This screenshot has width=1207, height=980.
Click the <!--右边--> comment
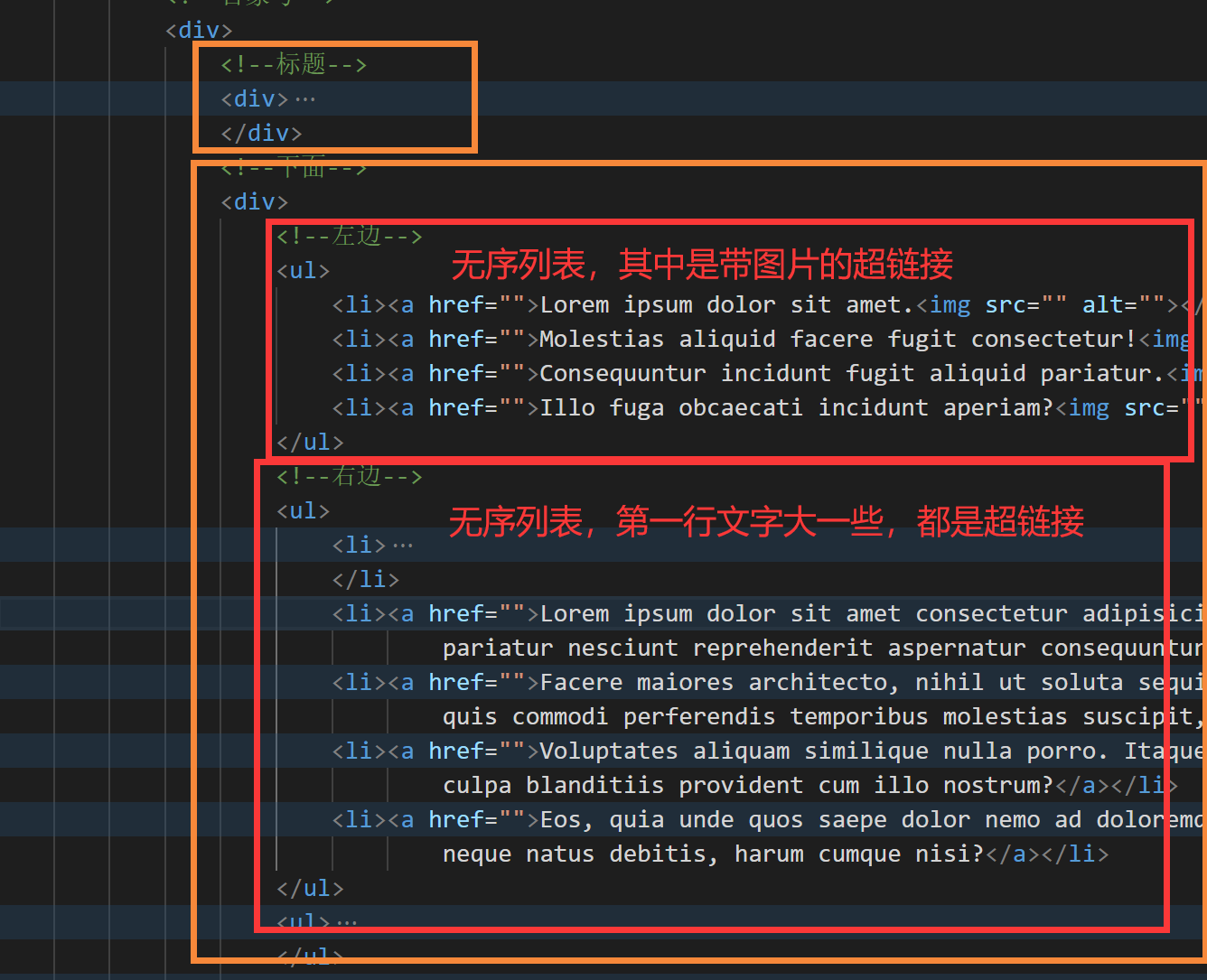pos(350,476)
